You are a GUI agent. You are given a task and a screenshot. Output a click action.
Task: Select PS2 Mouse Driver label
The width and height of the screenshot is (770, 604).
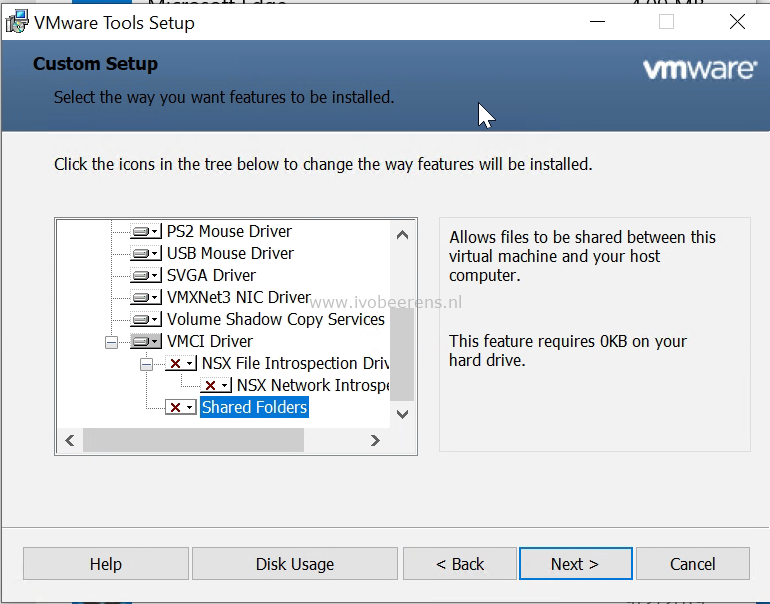[x=229, y=231]
